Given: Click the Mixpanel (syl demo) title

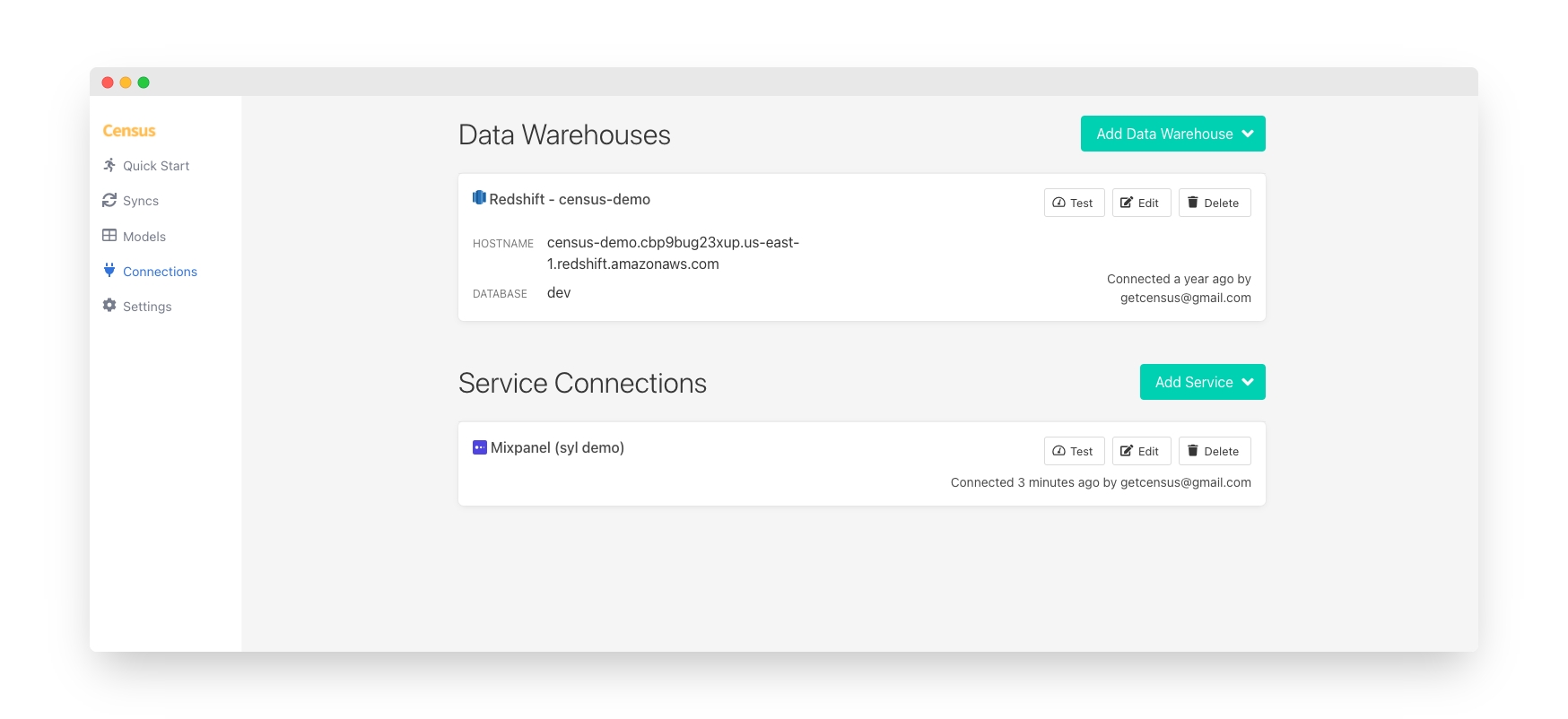Looking at the screenshot, I should click(x=557, y=447).
